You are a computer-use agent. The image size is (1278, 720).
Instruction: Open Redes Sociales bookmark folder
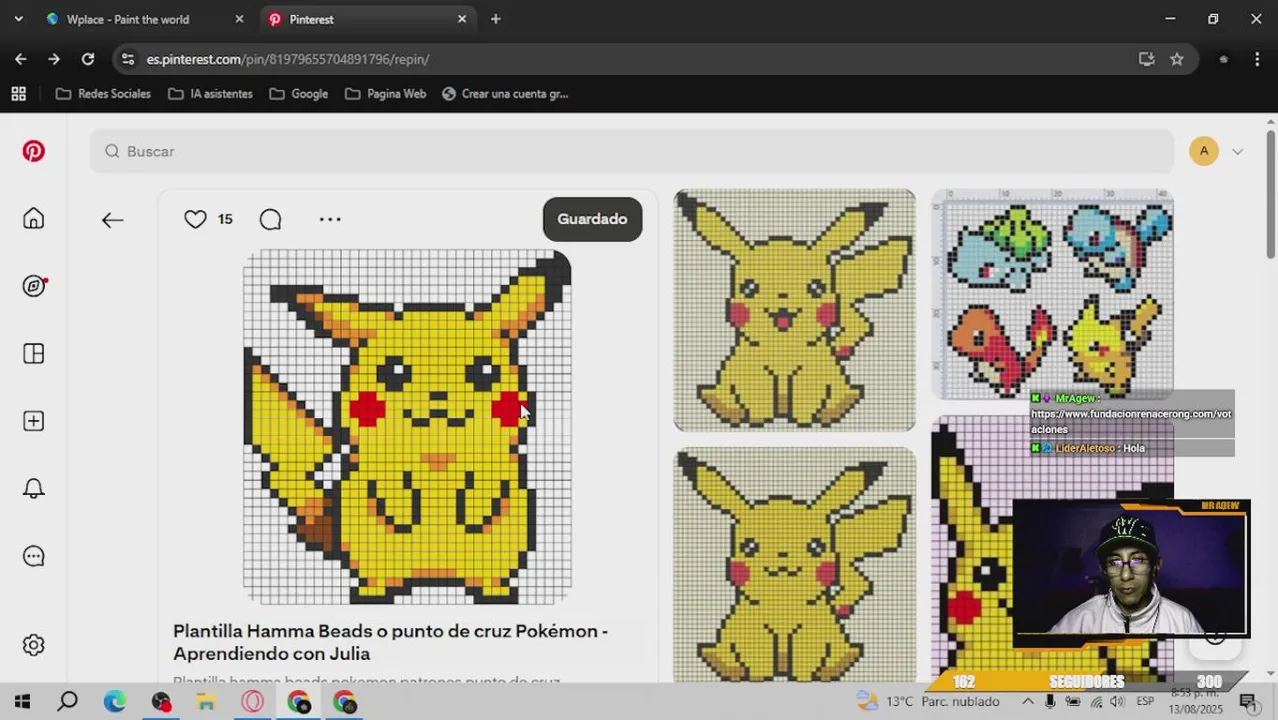click(x=104, y=94)
